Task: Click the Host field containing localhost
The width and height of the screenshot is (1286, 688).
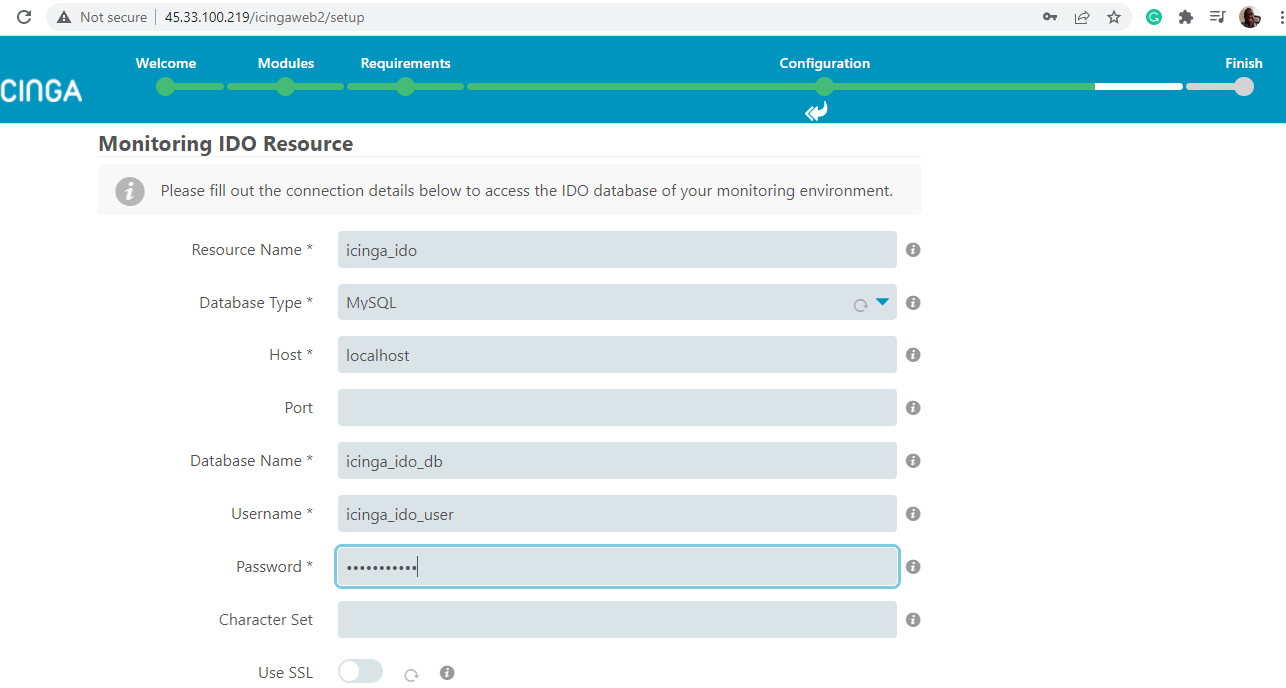Action: pos(617,355)
